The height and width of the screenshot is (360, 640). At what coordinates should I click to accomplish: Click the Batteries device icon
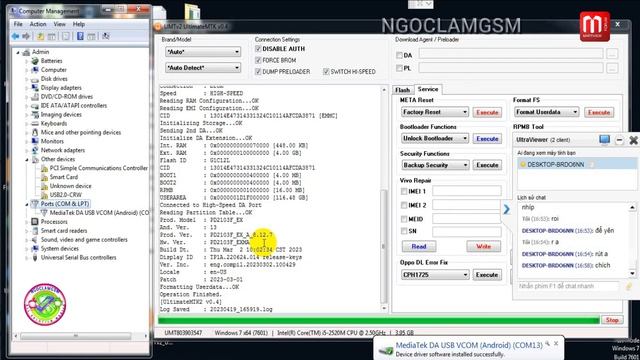pos(35,61)
